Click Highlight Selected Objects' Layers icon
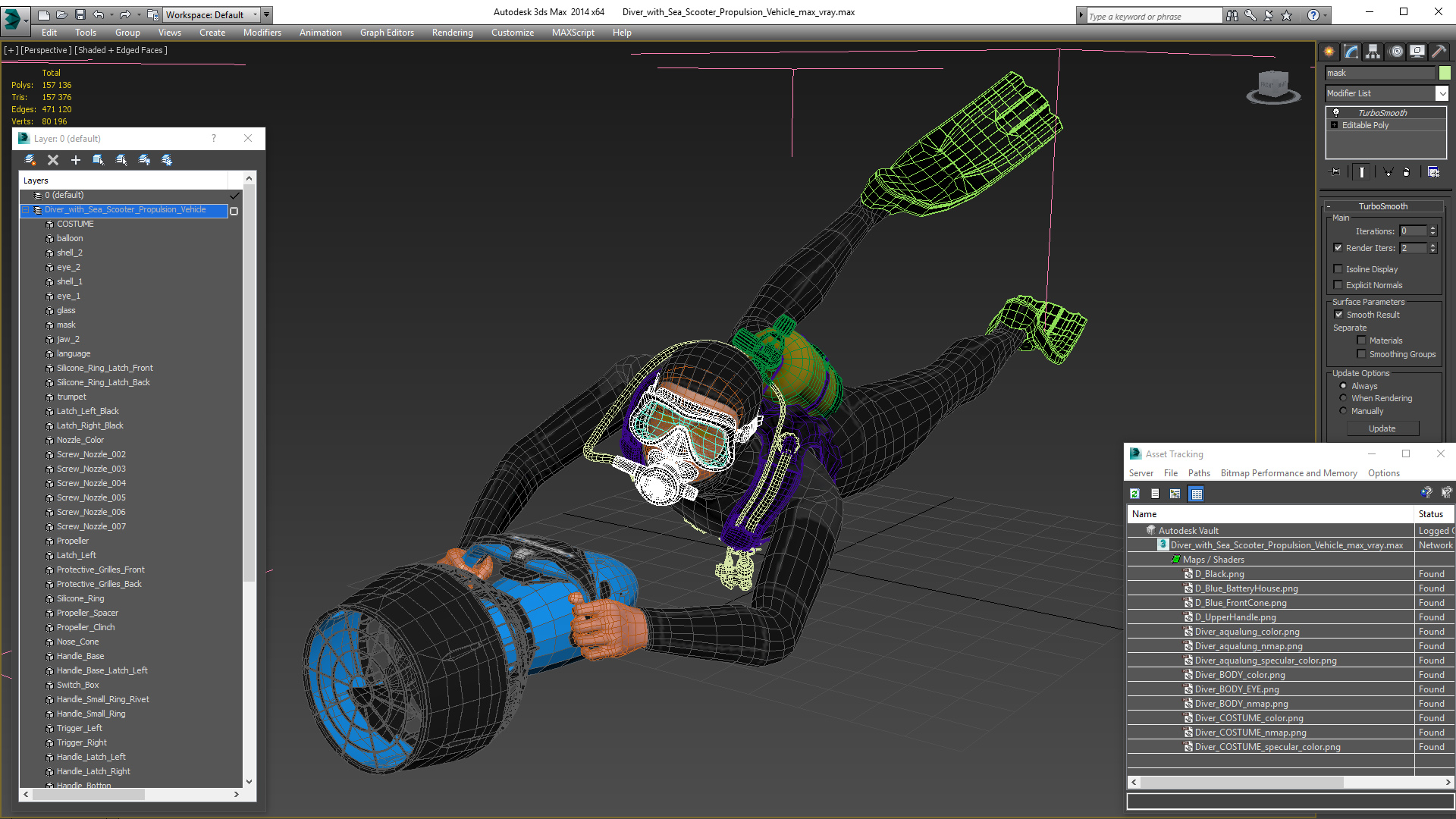The width and height of the screenshot is (1456, 819). 121,160
